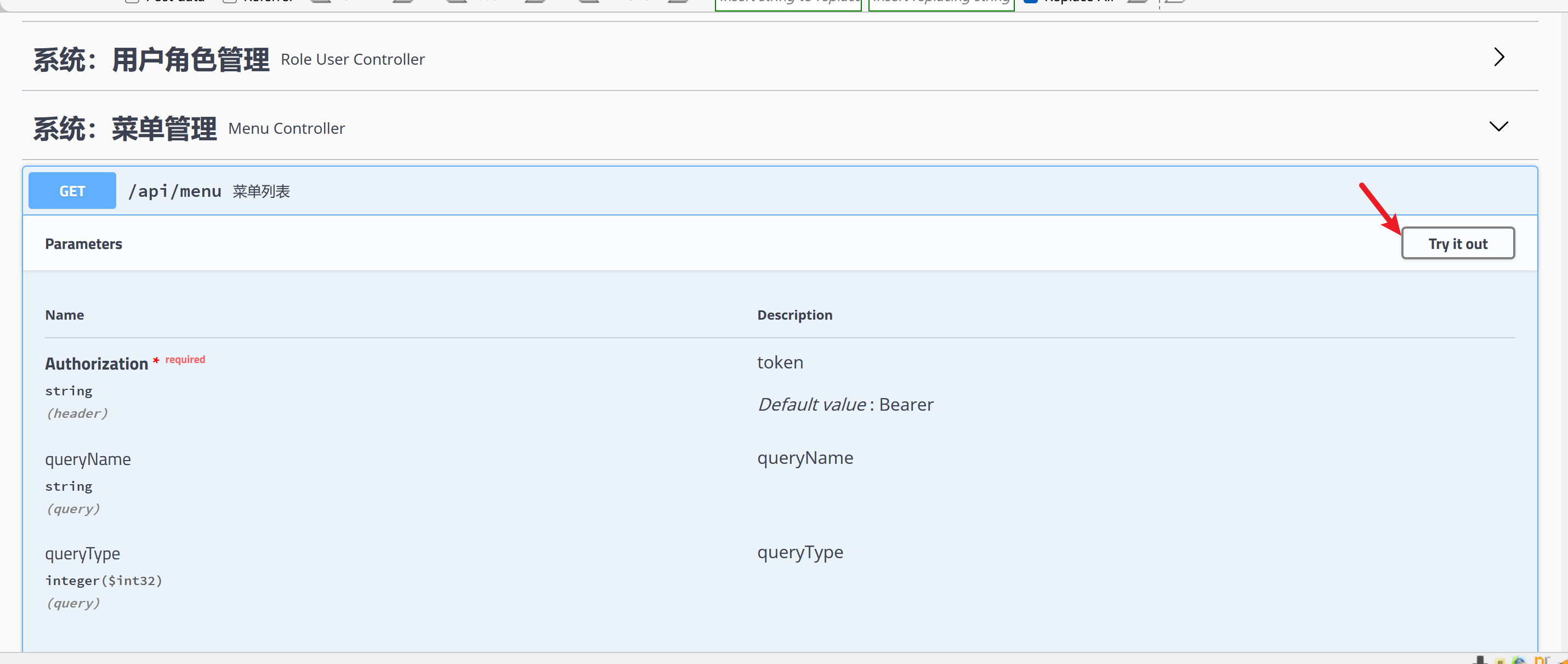The height and width of the screenshot is (664, 1568).
Task: Click the Menu Controller description text
Action: (x=286, y=128)
